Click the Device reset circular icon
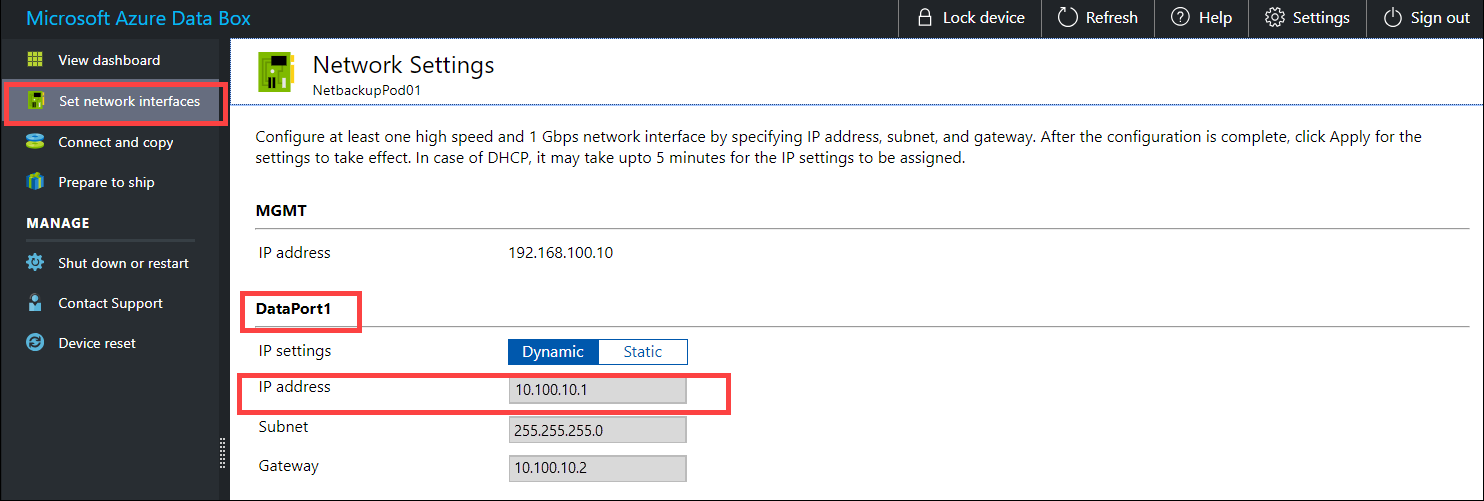 coord(35,343)
